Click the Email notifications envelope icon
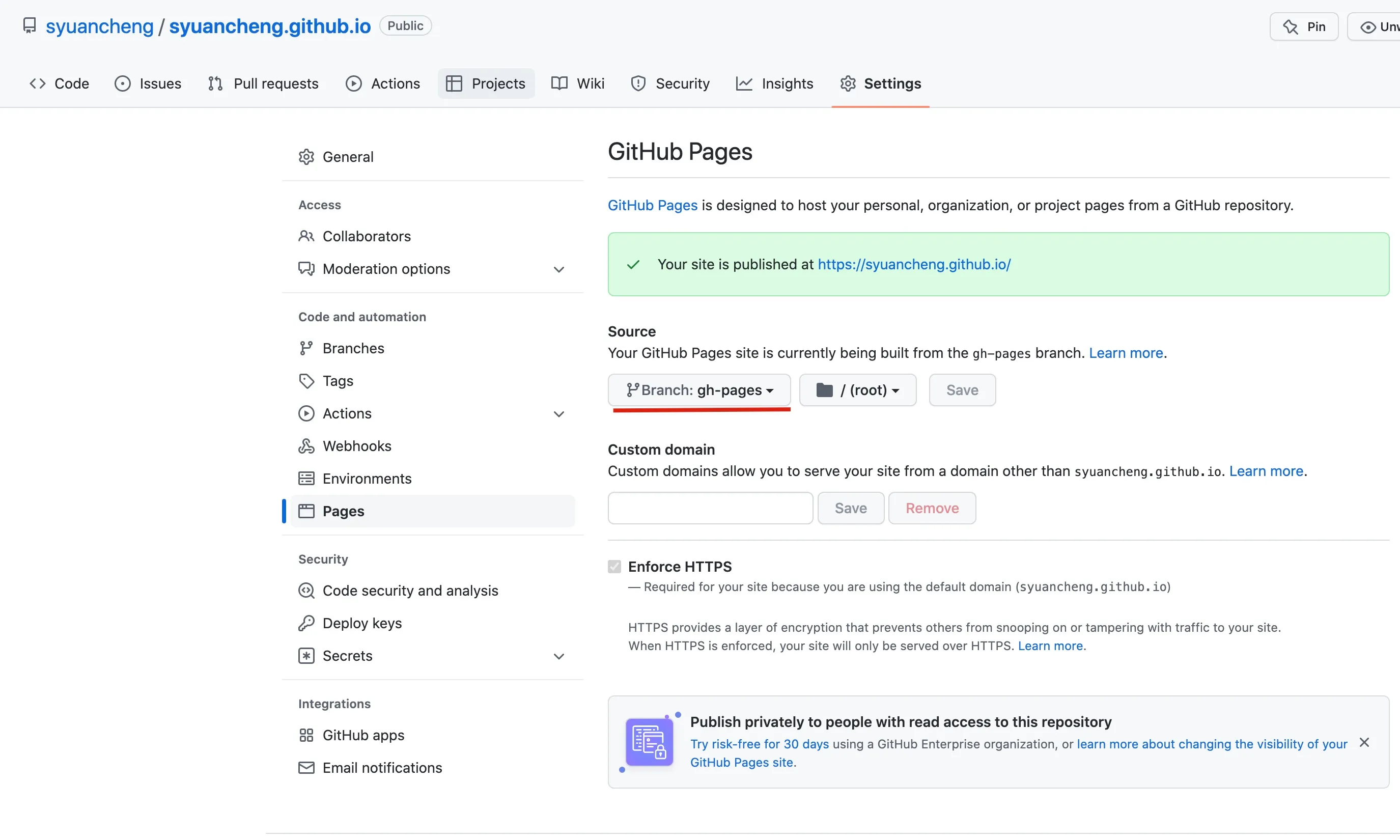Screen dimensions: 1400x840 click(x=306, y=768)
